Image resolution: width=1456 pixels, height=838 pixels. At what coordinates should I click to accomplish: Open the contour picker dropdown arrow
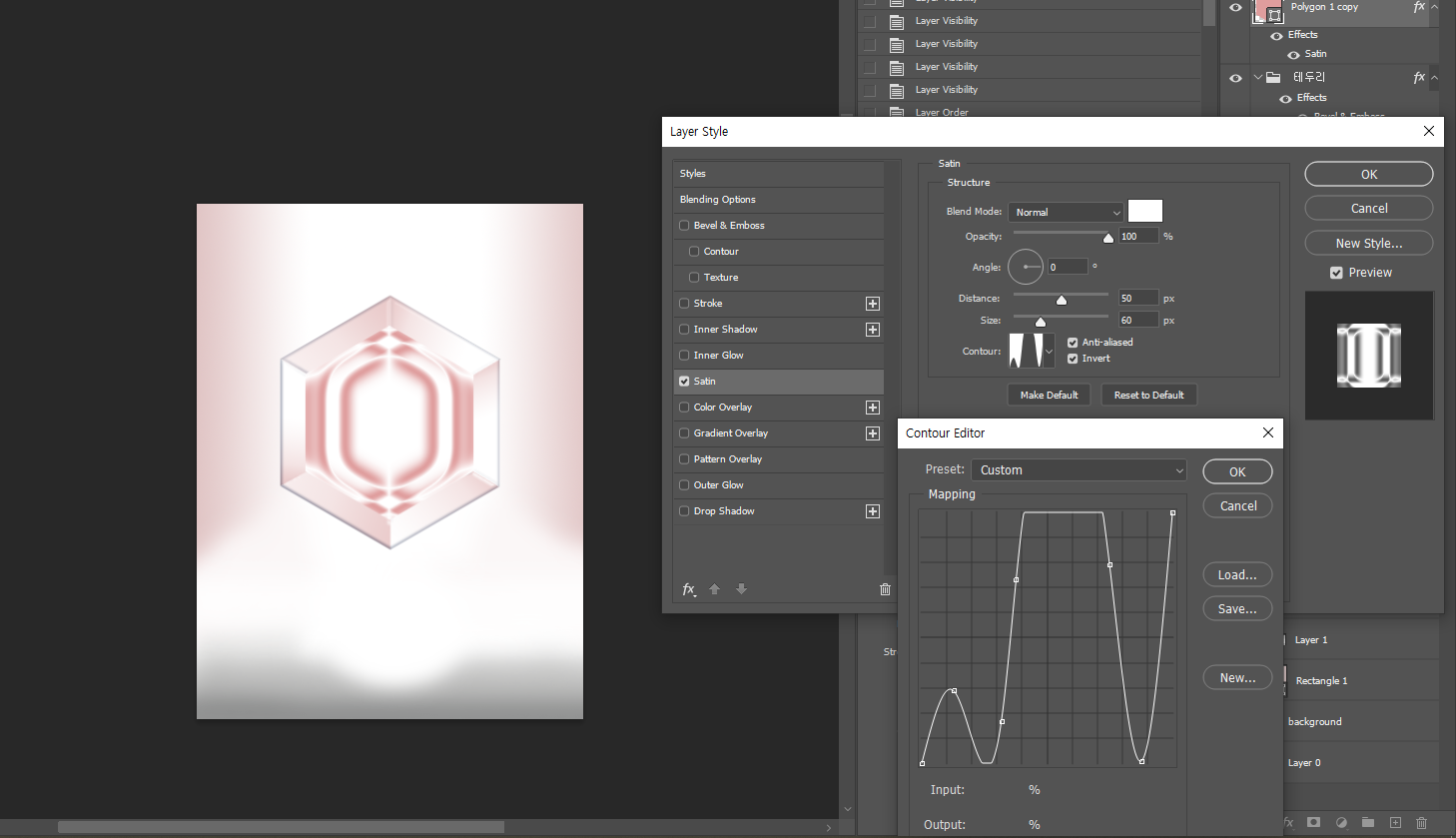coord(1049,351)
